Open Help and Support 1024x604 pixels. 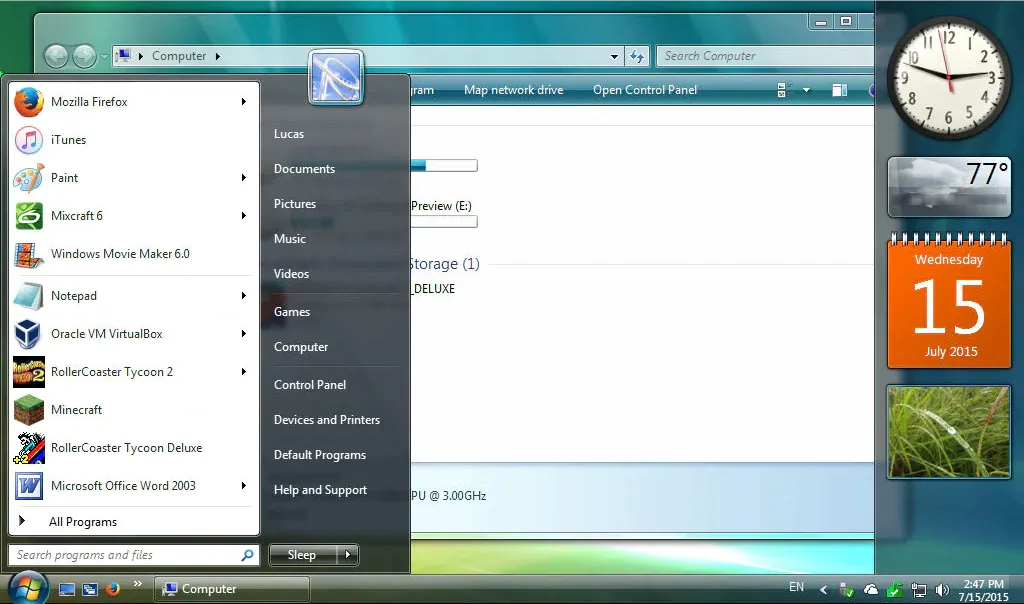click(320, 490)
